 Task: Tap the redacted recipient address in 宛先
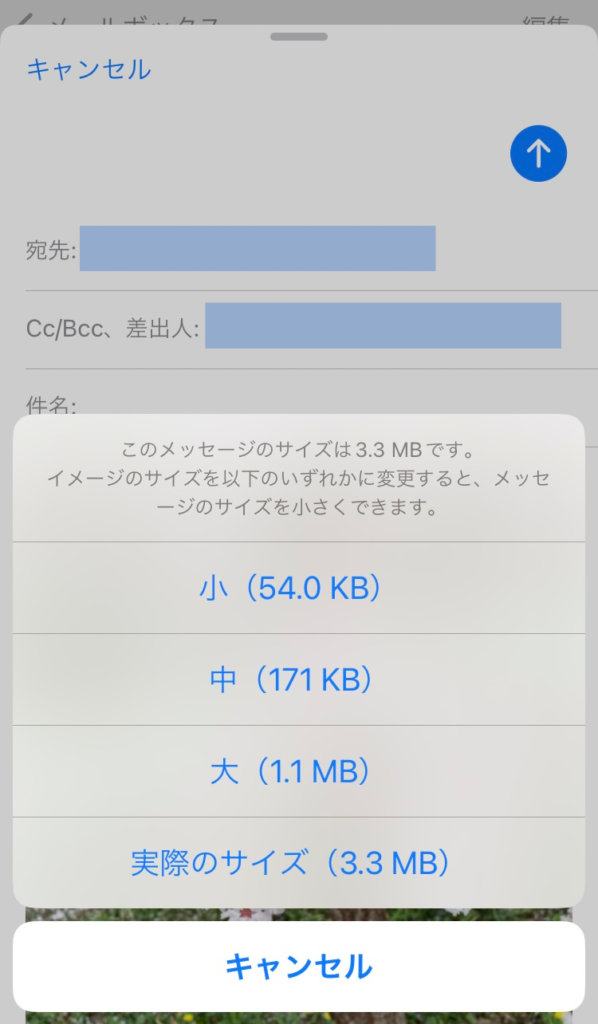click(257, 248)
